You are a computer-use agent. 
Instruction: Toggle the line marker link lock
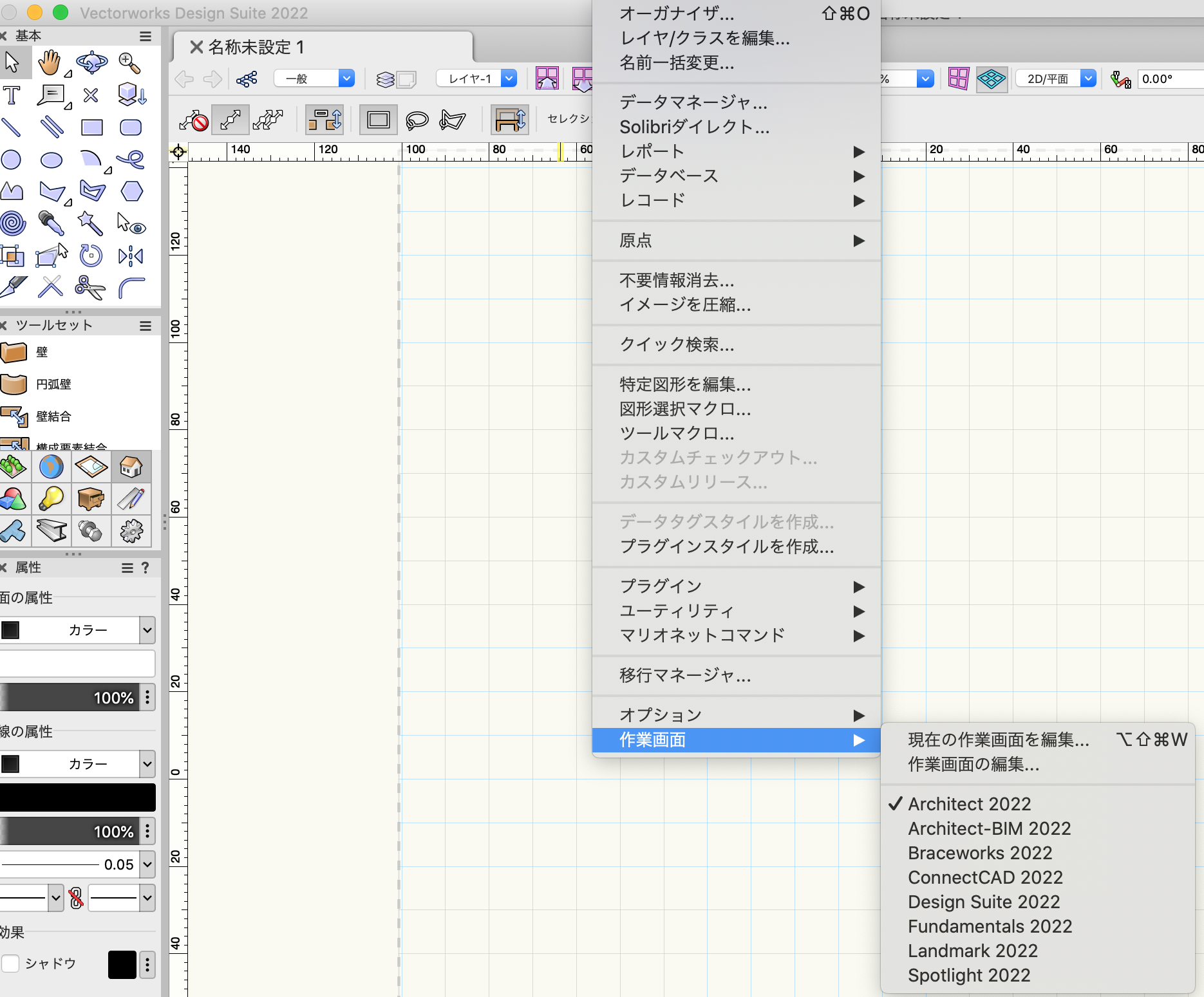click(x=76, y=898)
